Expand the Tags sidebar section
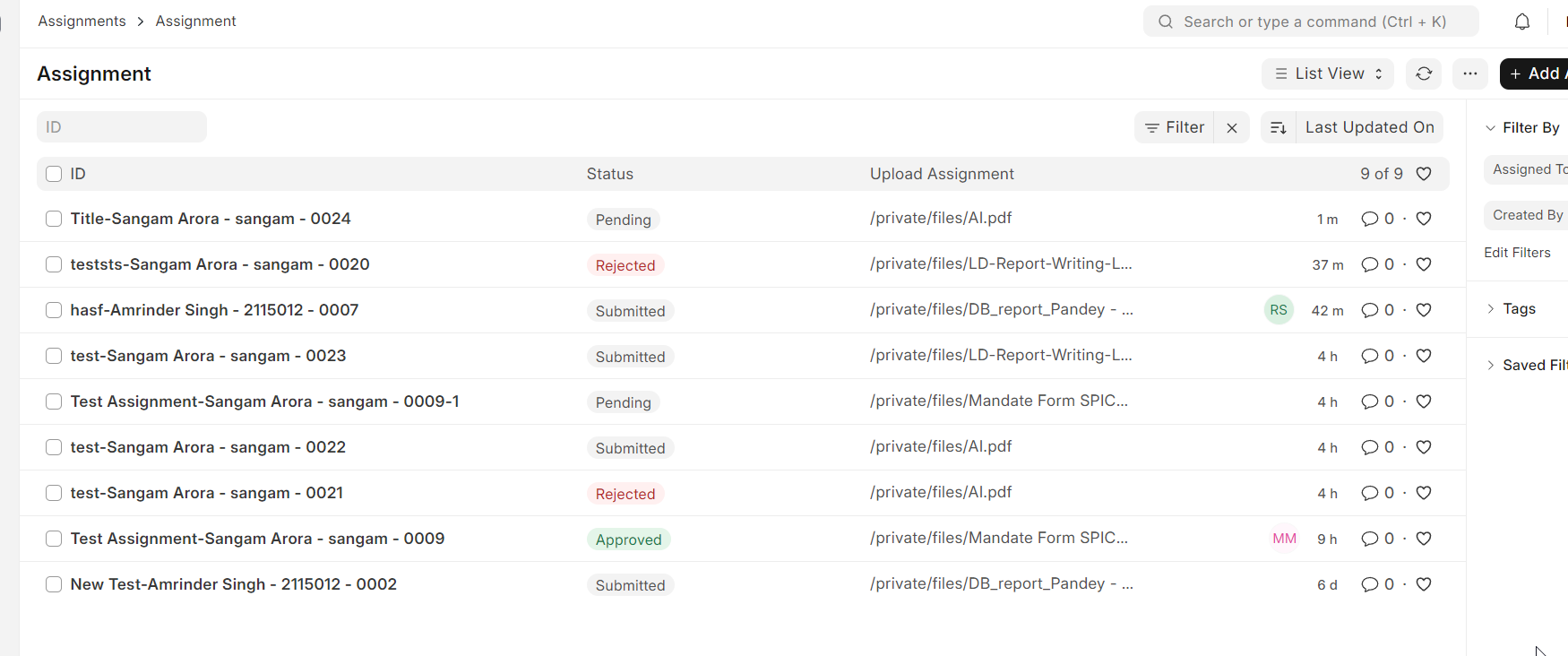The image size is (1568, 656). click(x=1518, y=308)
